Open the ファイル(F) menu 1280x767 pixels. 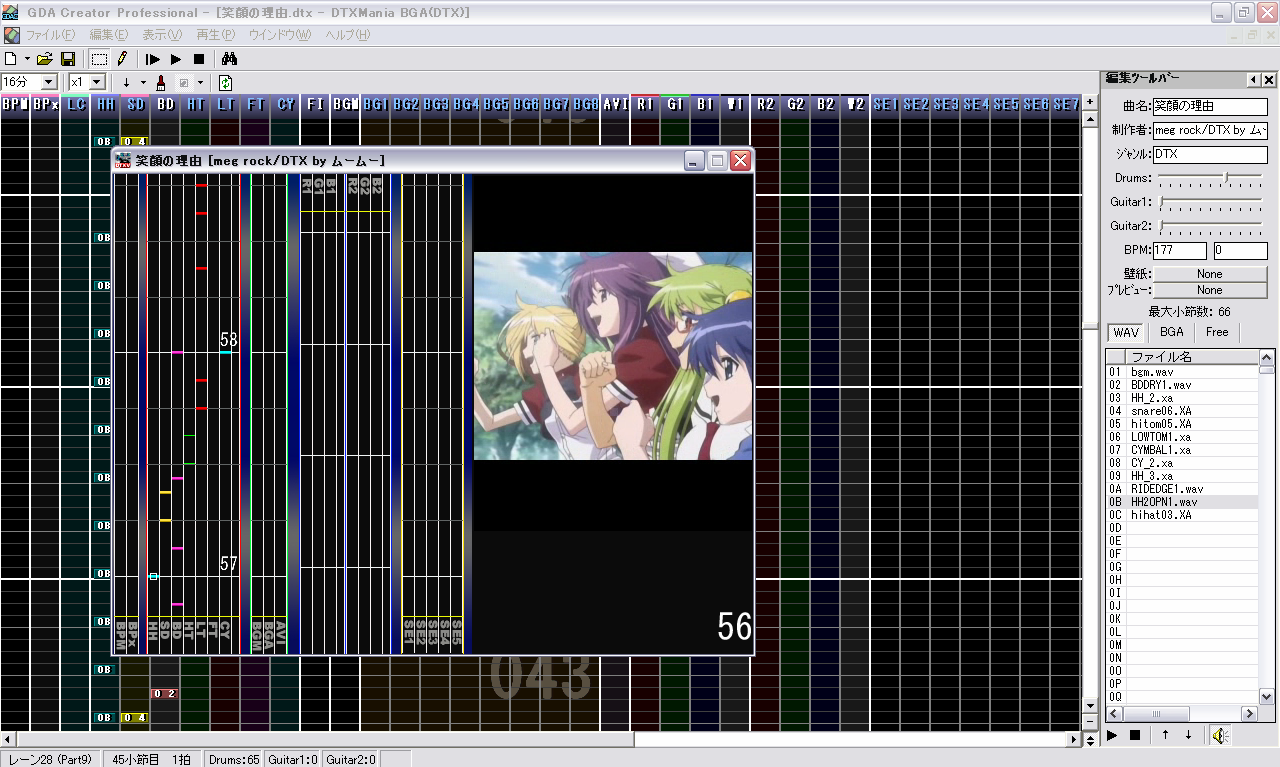pos(50,35)
